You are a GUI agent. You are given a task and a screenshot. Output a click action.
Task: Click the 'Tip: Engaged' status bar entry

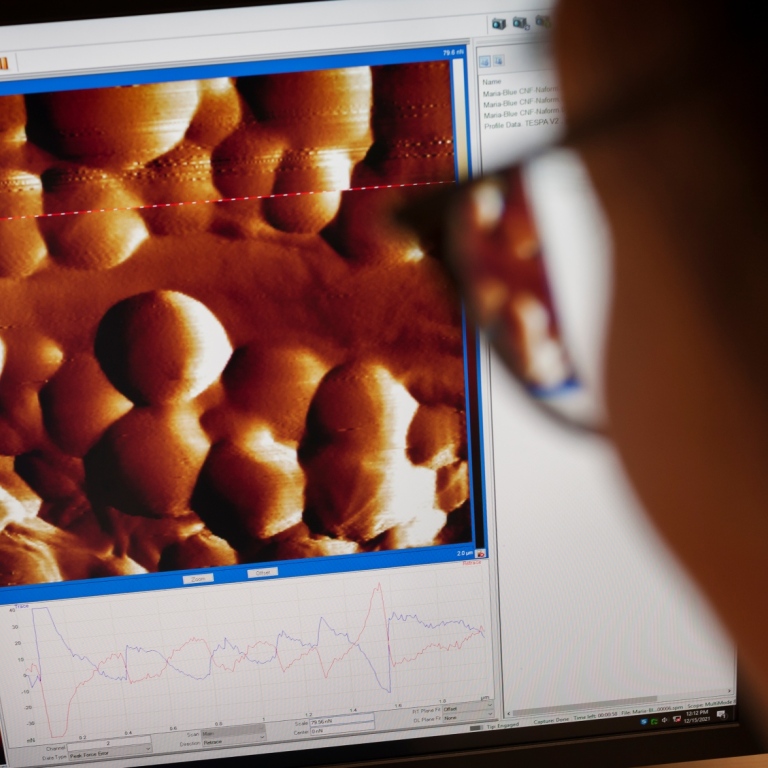(503, 726)
